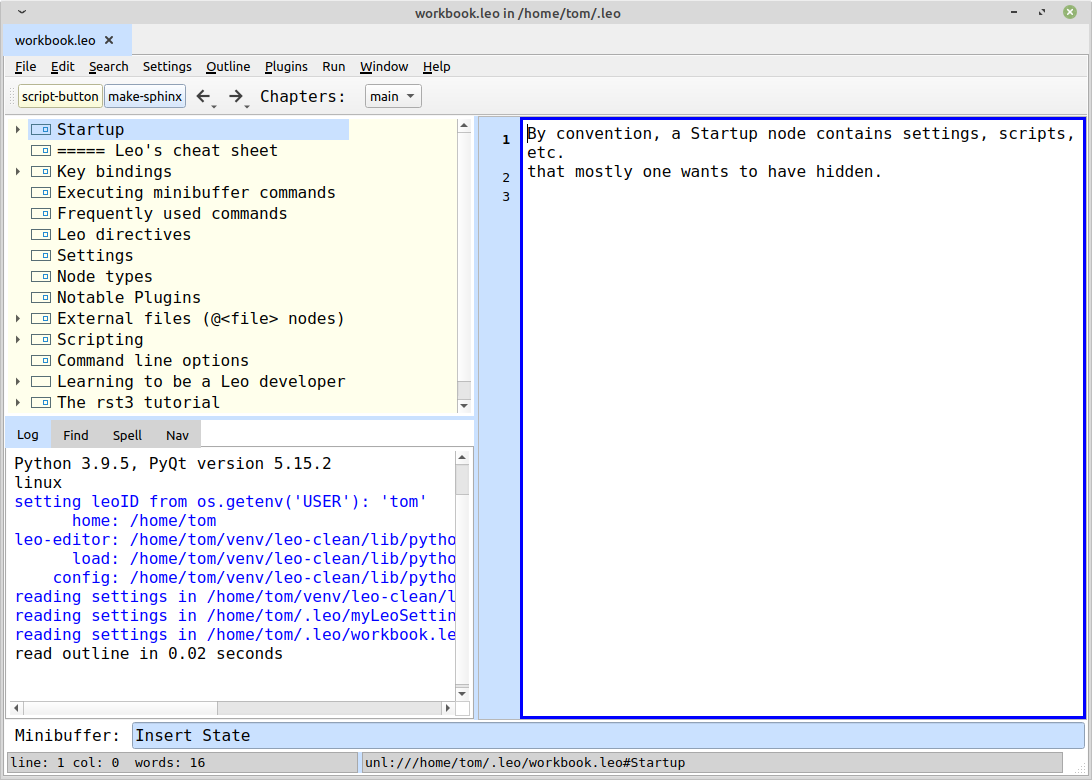This screenshot has width=1092, height=780.
Task: Click the empty node icon beside Learning to be a Leo developer
Action: (40, 382)
